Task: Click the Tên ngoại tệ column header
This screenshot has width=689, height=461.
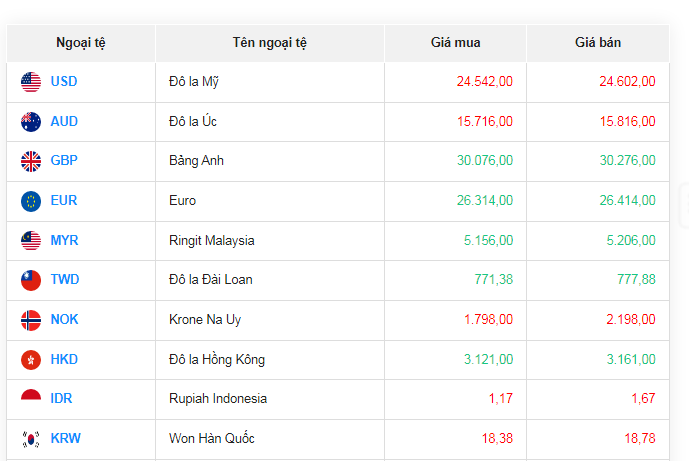Action: point(270,43)
